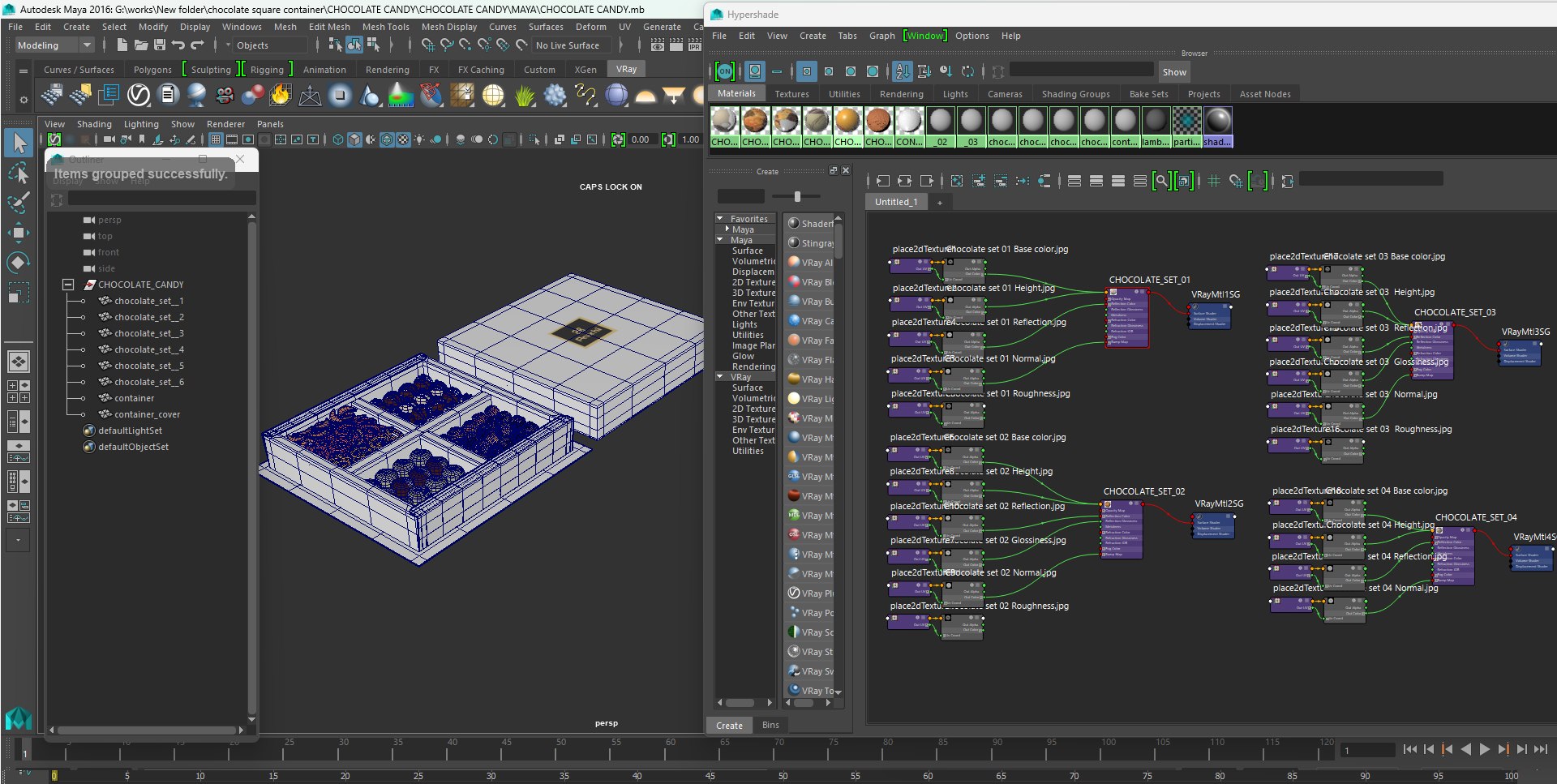Toggle textured display checker icon in viewport
Image resolution: width=1557 pixels, height=784 pixels.
(x=403, y=139)
